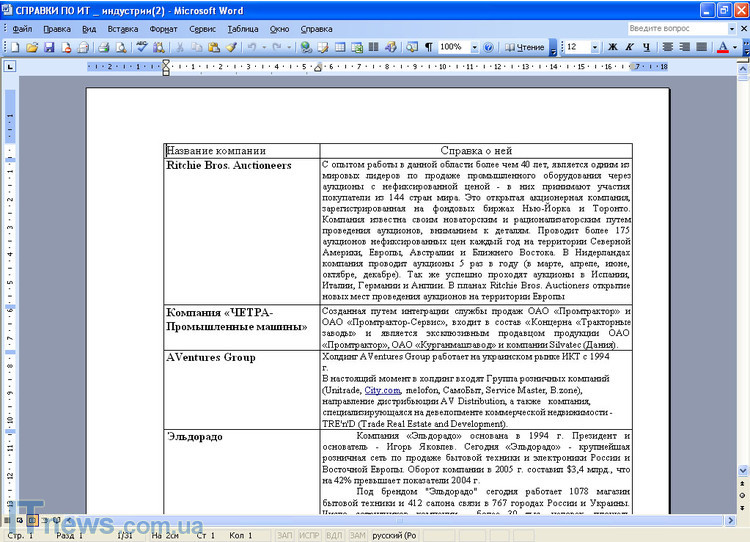Open the Правка menu
The width and height of the screenshot is (750, 542).
[57, 29]
